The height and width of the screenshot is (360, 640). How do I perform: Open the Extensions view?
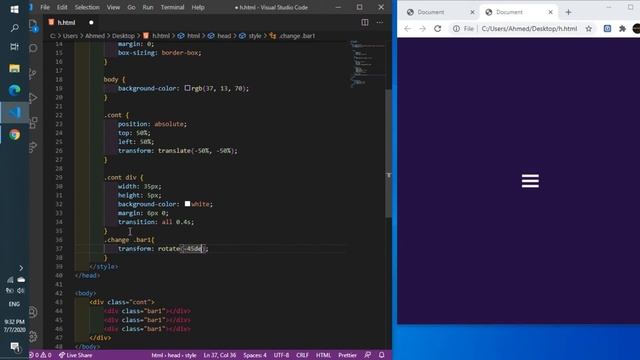point(34,122)
